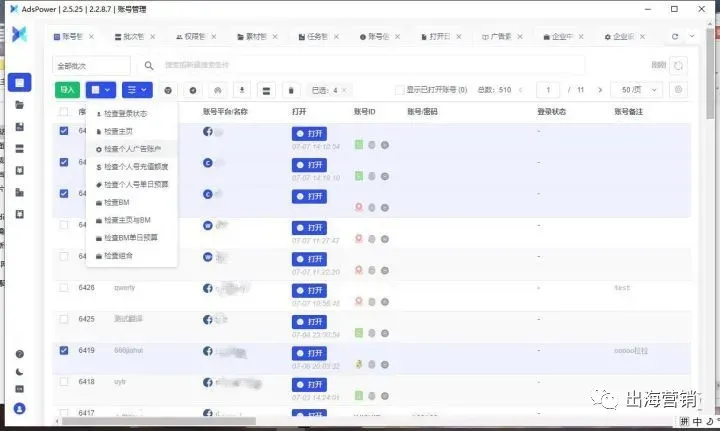Click 打开 button in row 6419
Viewport: 720px width, 431px height.
tap(309, 353)
